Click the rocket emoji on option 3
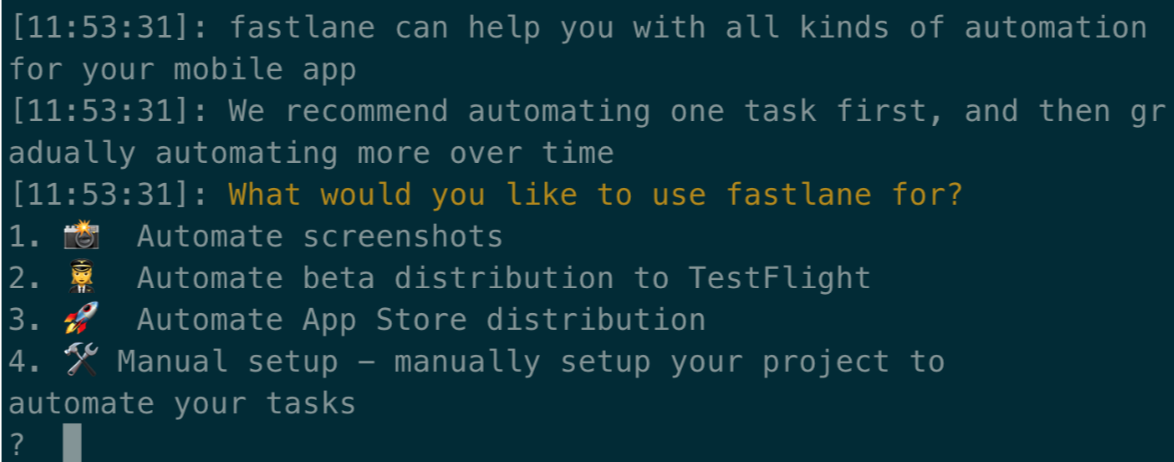 (x=82, y=319)
